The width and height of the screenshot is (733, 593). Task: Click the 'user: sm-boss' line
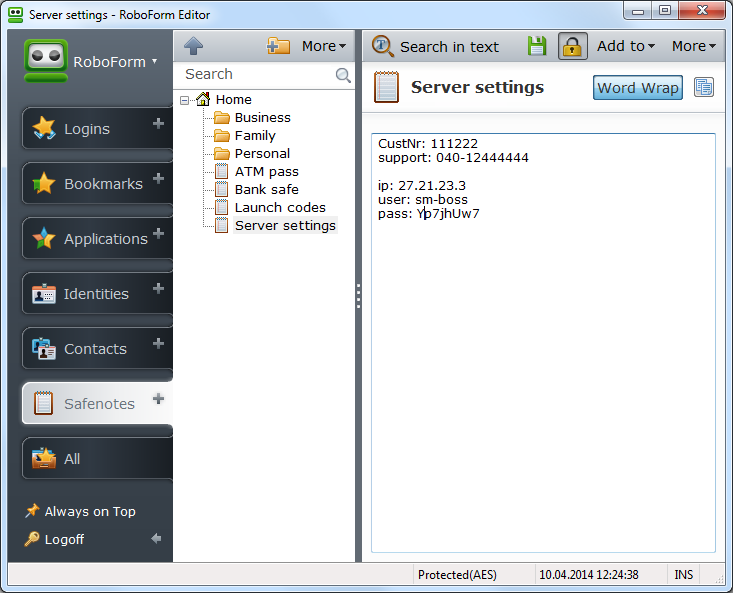pyautogui.click(x=423, y=200)
